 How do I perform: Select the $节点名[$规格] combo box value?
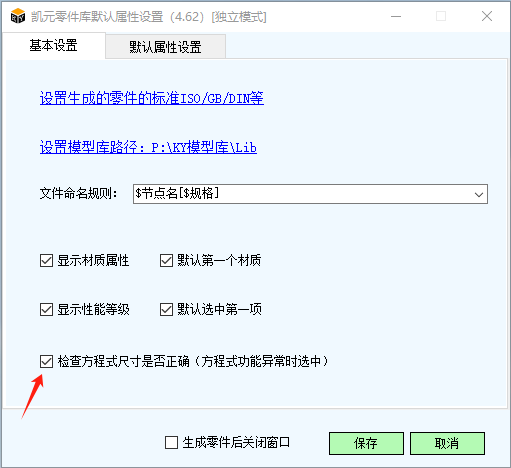177,193
